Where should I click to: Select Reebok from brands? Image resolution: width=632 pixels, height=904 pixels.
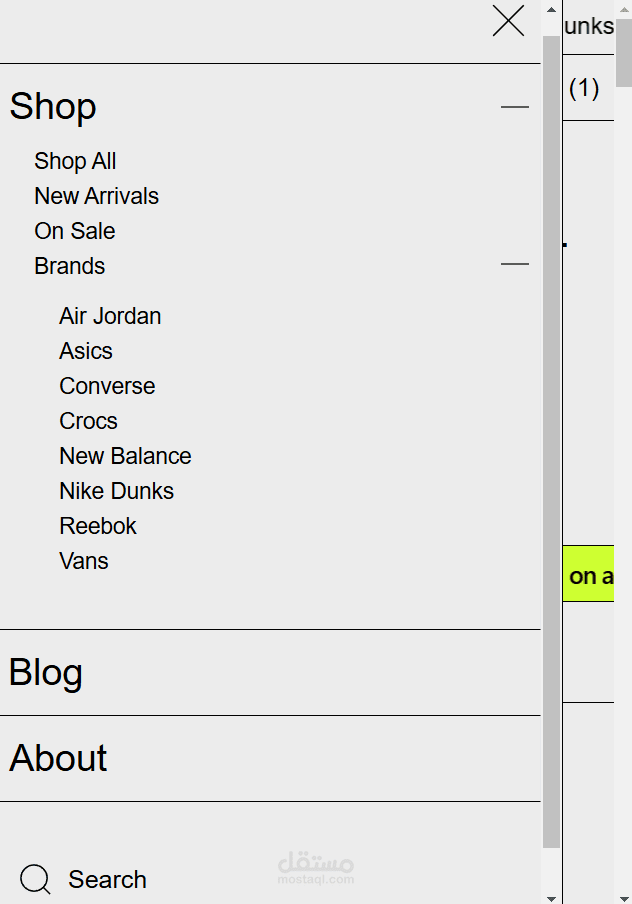pyautogui.click(x=98, y=526)
